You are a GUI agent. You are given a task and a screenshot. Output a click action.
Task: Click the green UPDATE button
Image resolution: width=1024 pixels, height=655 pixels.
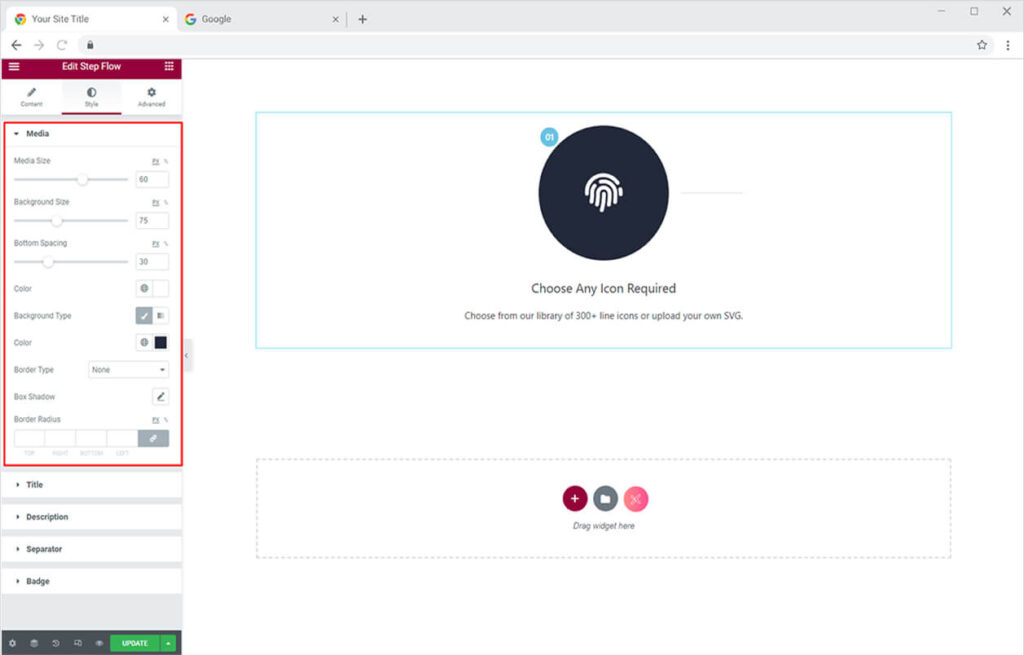[134, 643]
